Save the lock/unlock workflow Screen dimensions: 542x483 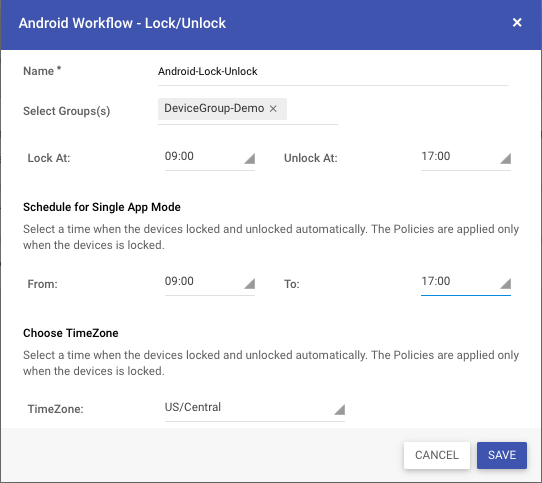(x=502, y=455)
